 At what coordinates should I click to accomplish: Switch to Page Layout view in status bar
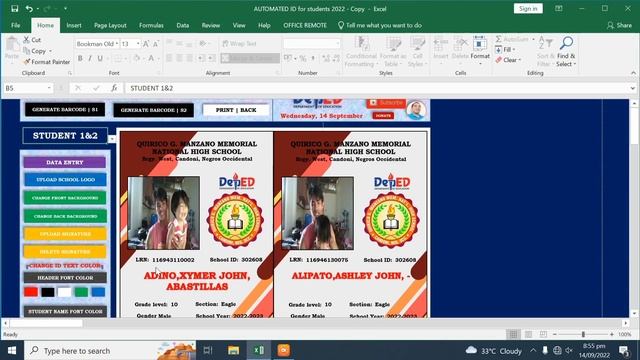pos(528,334)
